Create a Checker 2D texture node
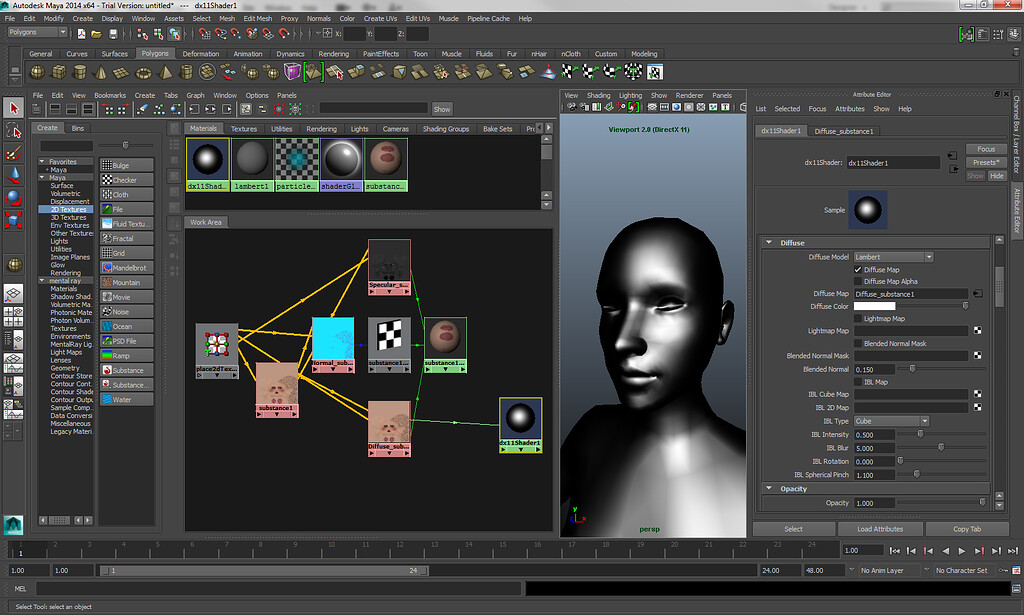This screenshot has width=1024, height=615. [126, 180]
